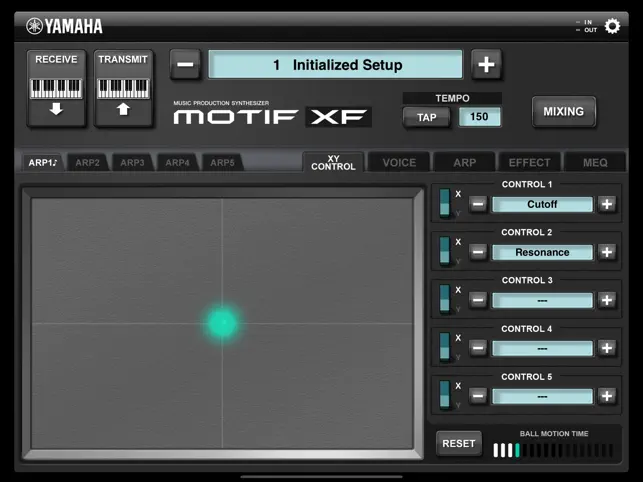The width and height of the screenshot is (643, 482).
Task: Go to next setup with plus icon
Action: tap(486, 65)
